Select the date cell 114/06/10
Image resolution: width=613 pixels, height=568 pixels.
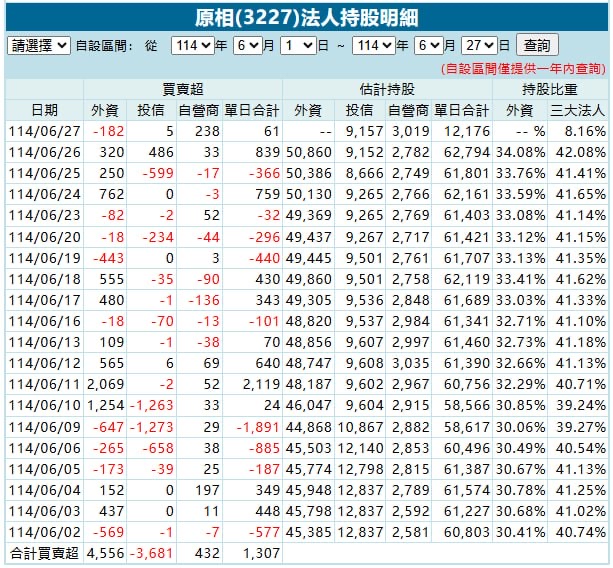[45, 406]
